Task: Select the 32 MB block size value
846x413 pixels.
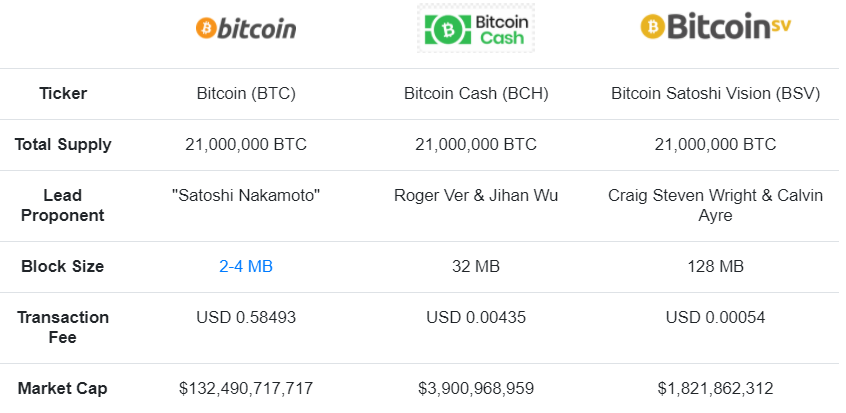Action: pyautogui.click(x=476, y=267)
